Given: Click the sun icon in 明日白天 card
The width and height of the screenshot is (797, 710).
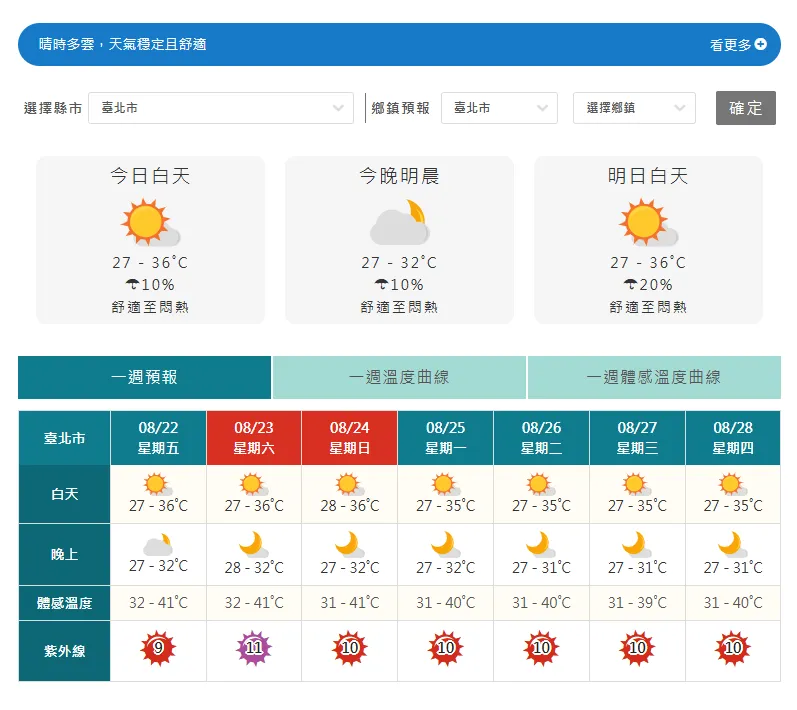Looking at the screenshot, I should (648, 222).
